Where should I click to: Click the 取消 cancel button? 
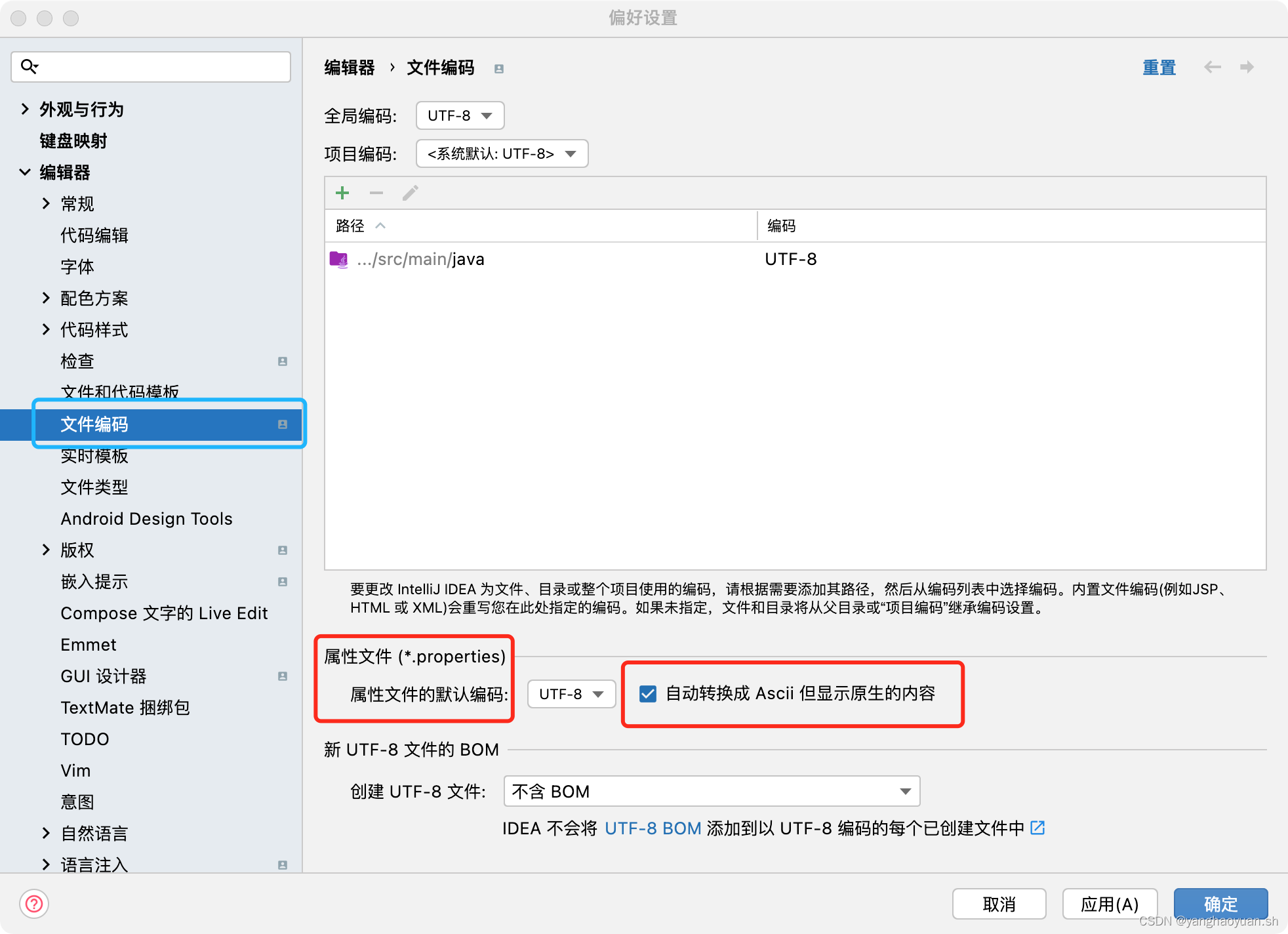999,904
